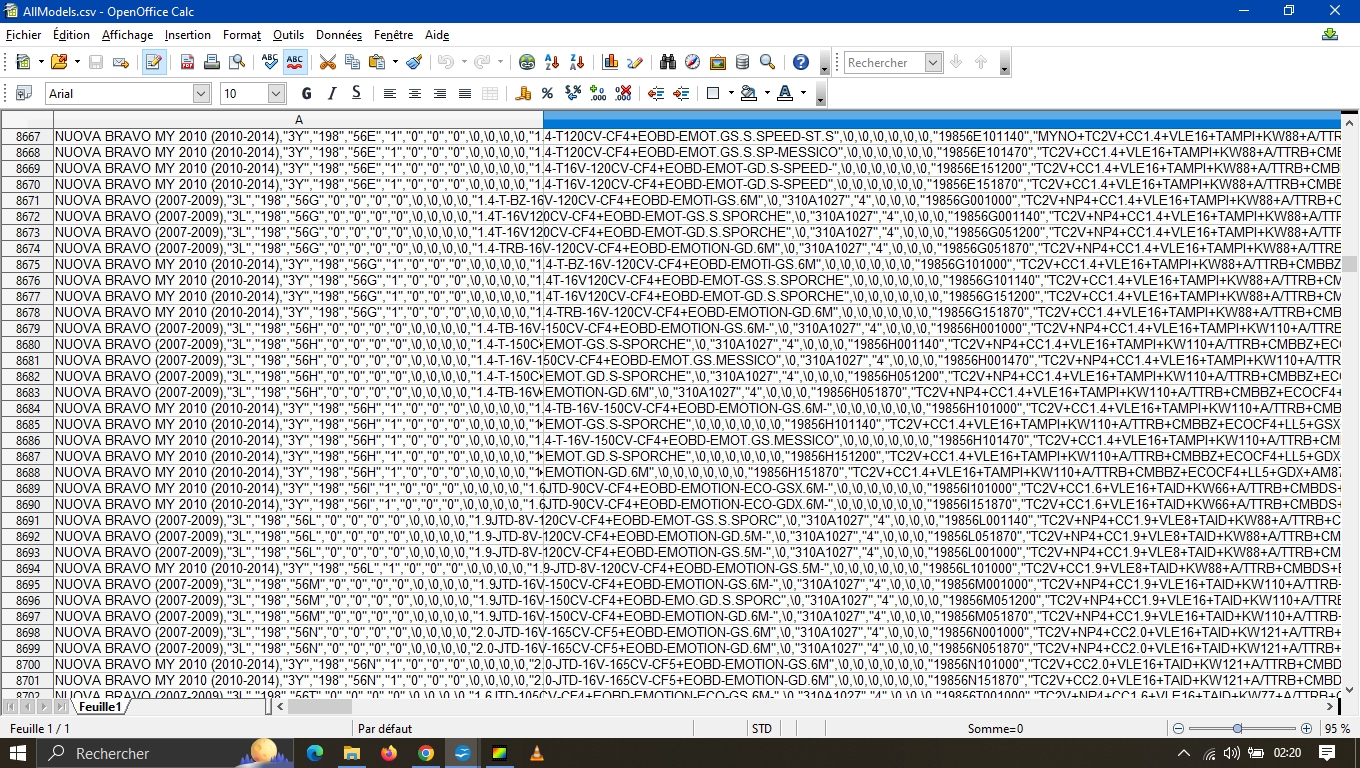Click the Copy icon
This screenshot has height=768, width=1360.
352,62
